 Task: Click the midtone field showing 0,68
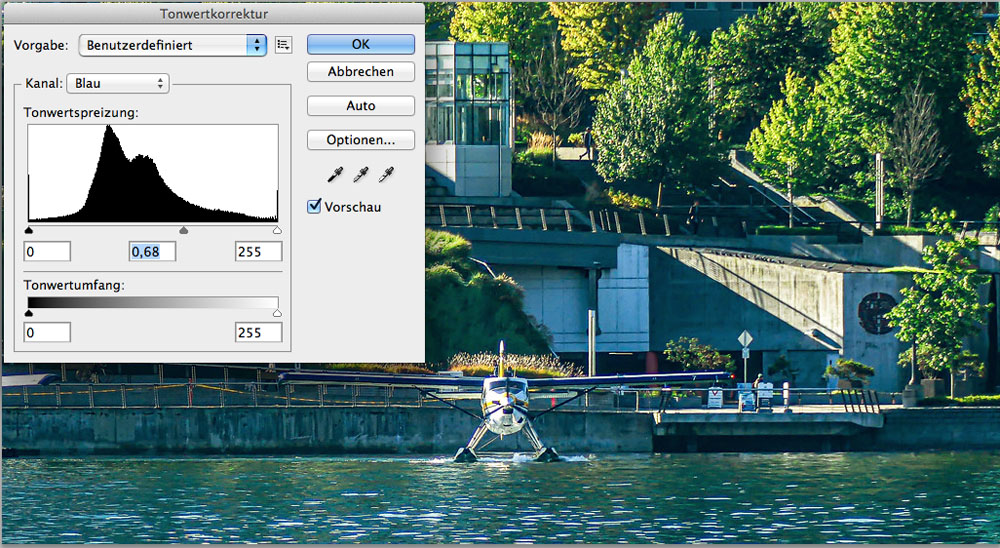152,251
